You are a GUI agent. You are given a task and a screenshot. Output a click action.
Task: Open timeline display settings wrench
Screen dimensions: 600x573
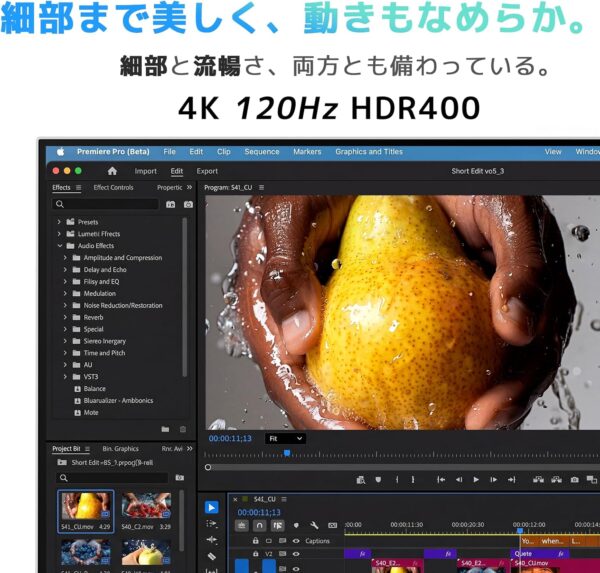[x=314, y=526]
